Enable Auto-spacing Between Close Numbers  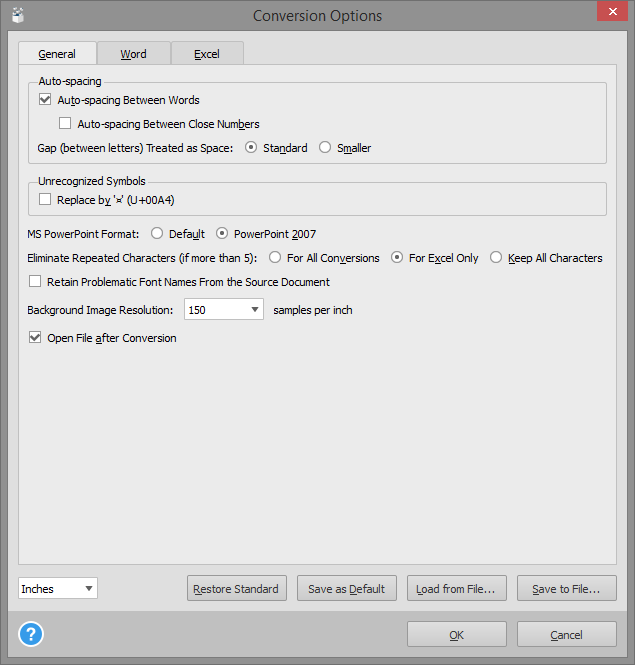(65, 123)
